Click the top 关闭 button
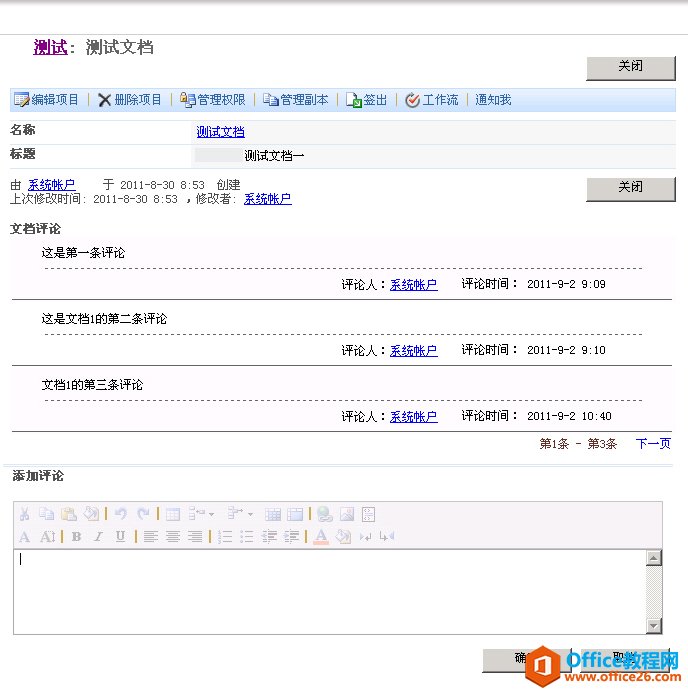This screenshot has width=688, height=694. tap(630, 67)
